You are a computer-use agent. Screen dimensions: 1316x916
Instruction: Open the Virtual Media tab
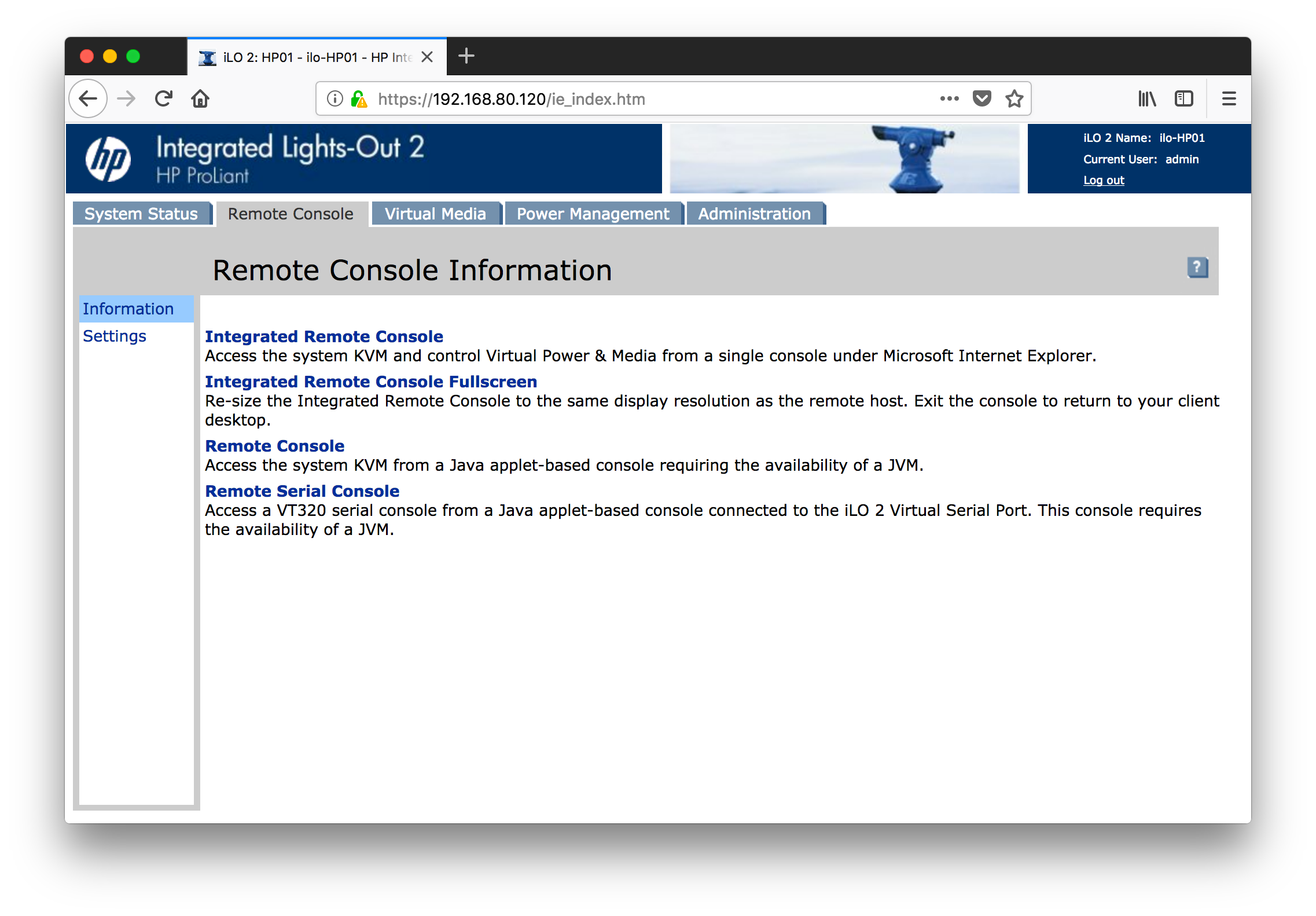point(435,214)
